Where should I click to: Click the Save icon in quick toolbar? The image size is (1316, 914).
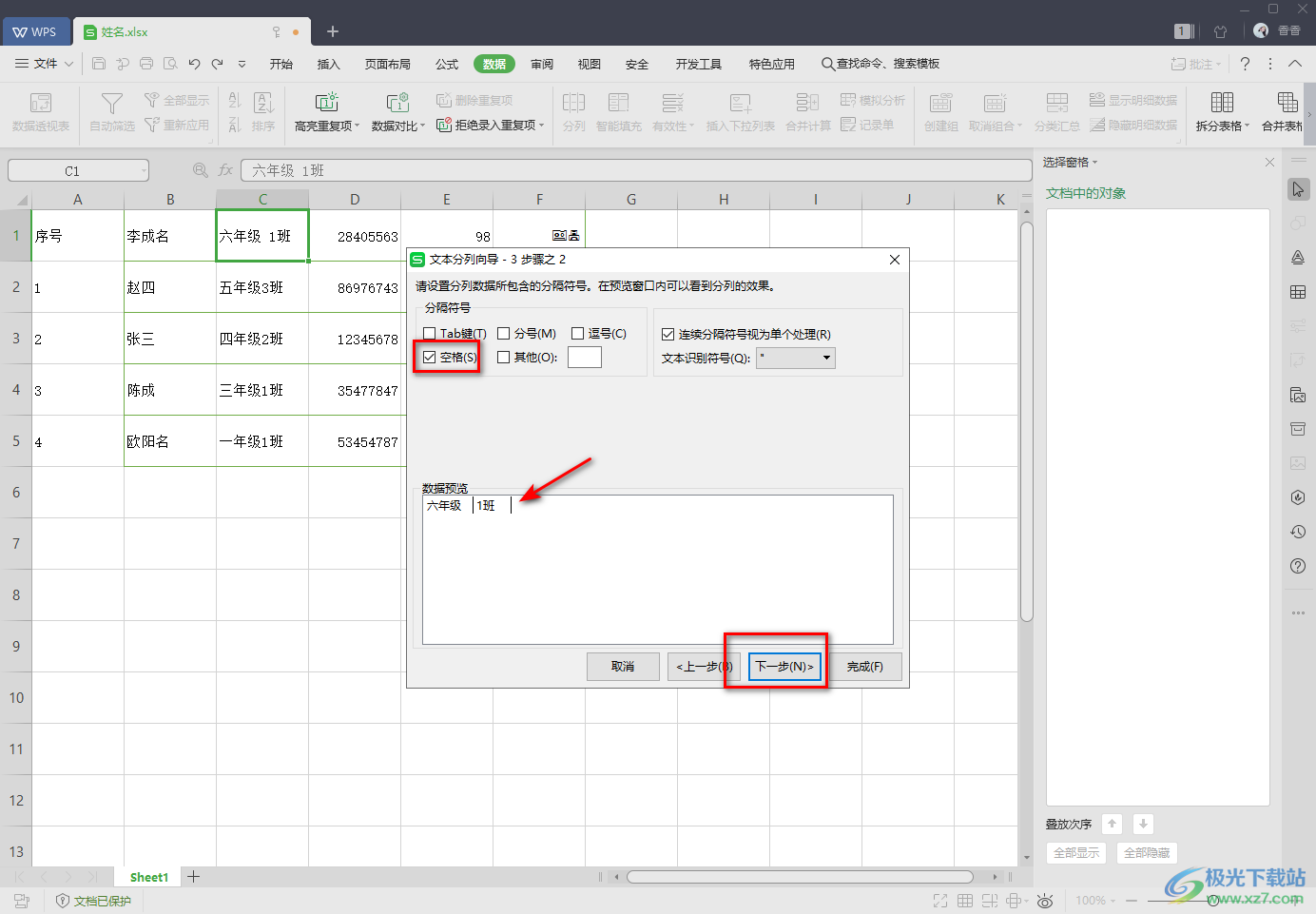coord(99,64)
